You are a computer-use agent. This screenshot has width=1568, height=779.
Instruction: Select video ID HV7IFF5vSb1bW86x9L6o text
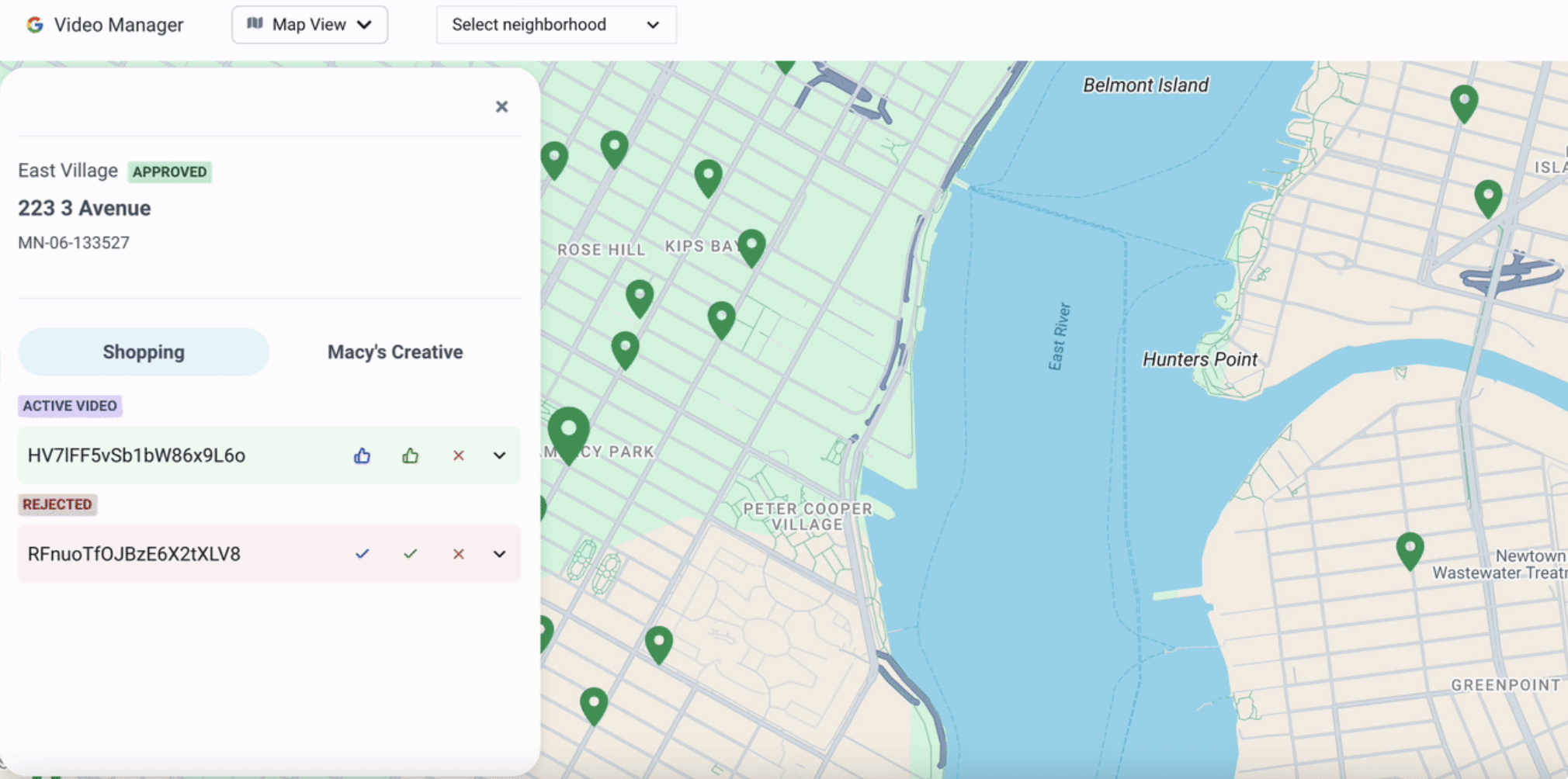(137, 455)
